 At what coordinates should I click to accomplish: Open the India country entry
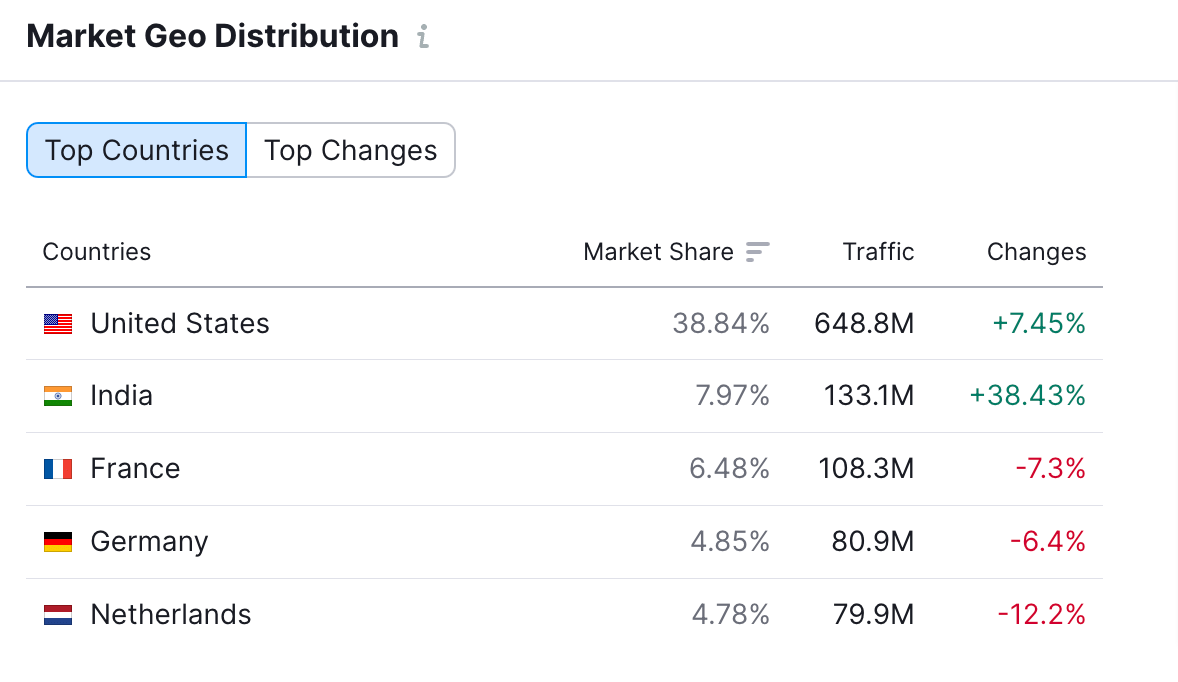[x=122, y=396]
